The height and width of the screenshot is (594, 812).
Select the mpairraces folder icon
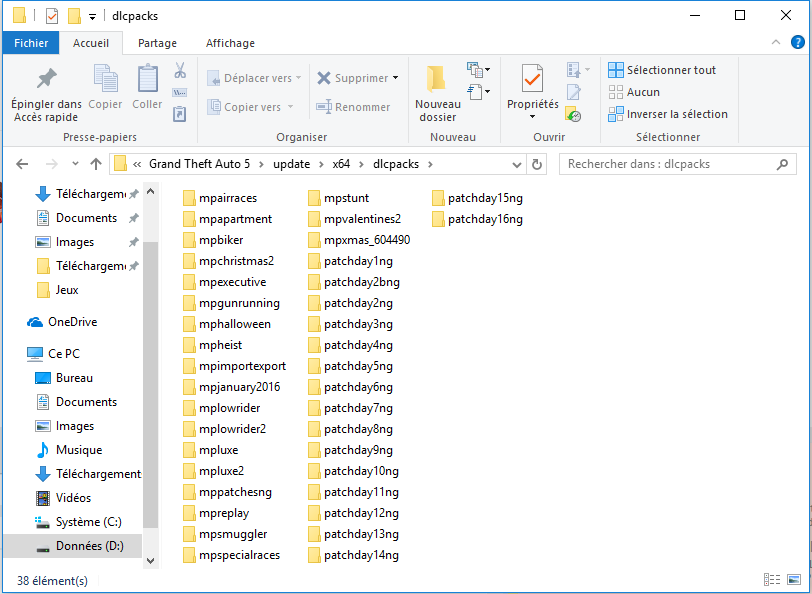pos(190,198)
